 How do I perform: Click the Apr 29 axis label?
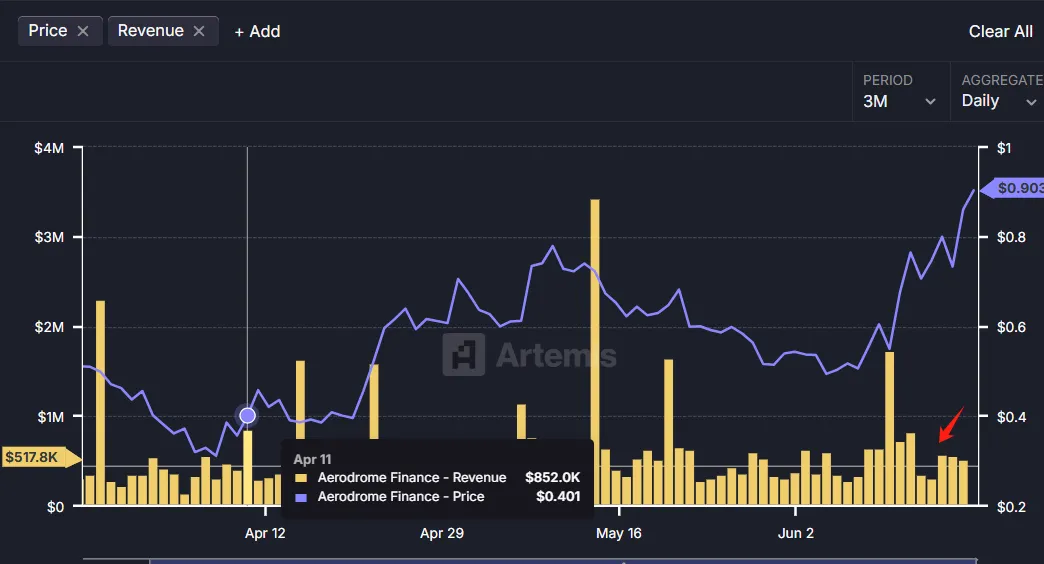(442, 533)
